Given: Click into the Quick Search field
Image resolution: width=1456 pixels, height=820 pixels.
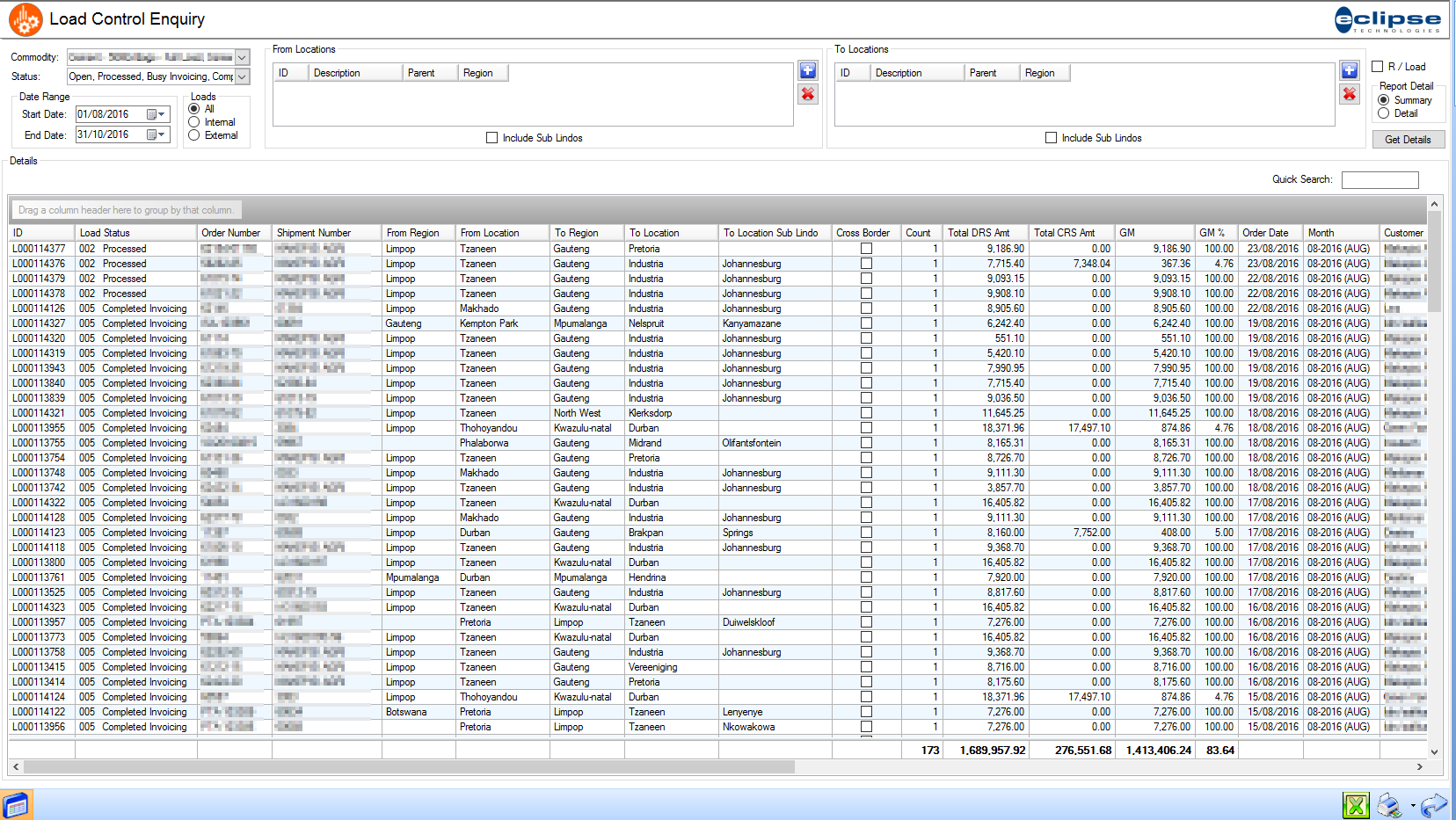Looking at the screenshot, I should [1380, 180].
